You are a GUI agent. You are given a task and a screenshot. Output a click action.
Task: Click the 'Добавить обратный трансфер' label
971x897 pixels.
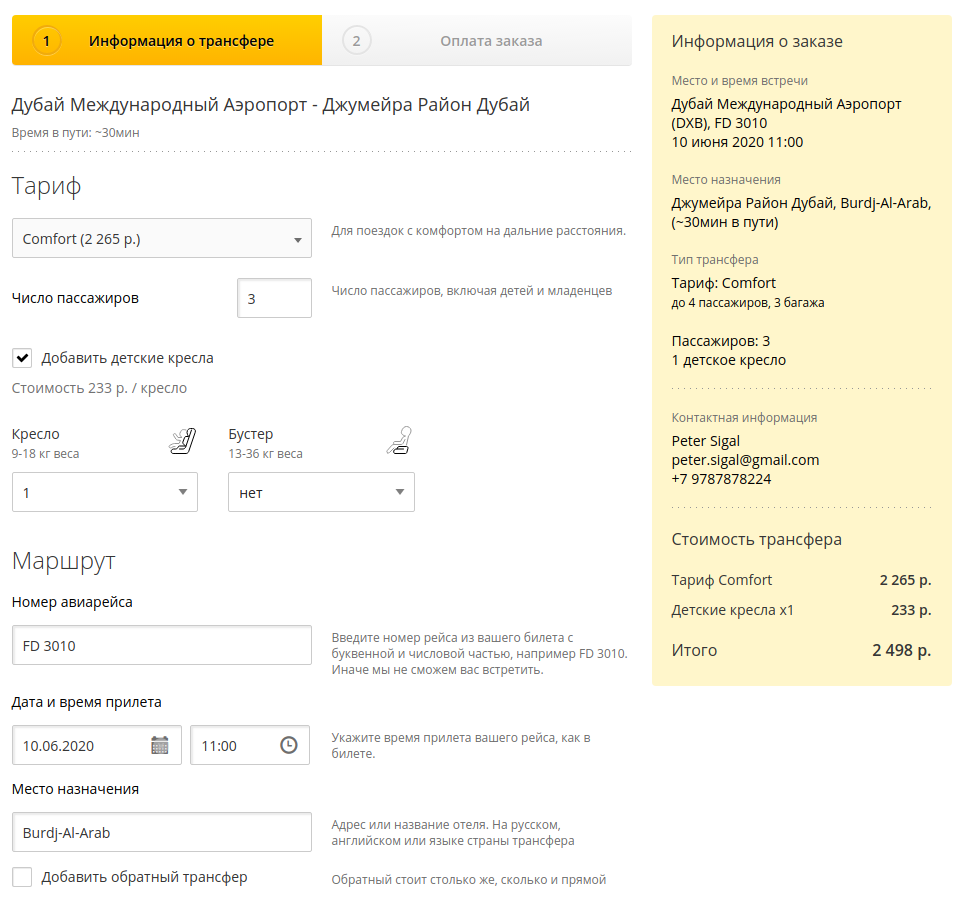tap(144, 877)
